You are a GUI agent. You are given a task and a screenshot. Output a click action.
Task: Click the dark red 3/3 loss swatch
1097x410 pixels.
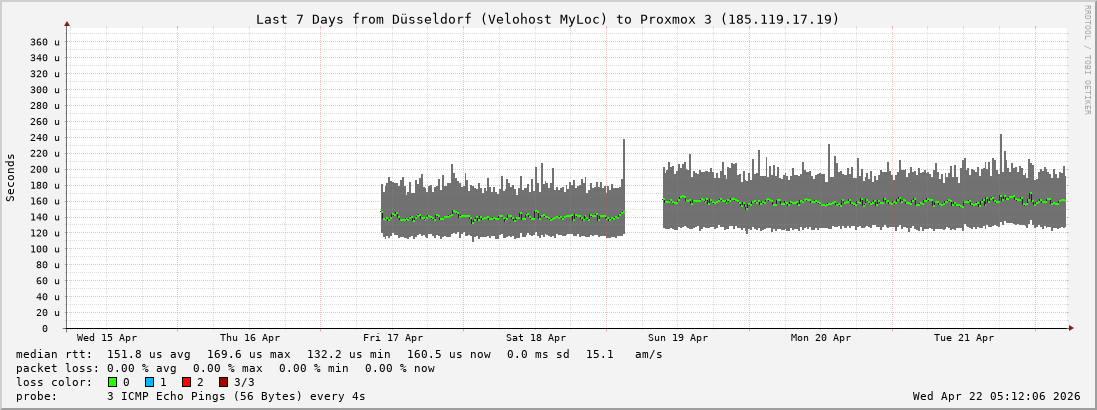(x=223, y=382)
